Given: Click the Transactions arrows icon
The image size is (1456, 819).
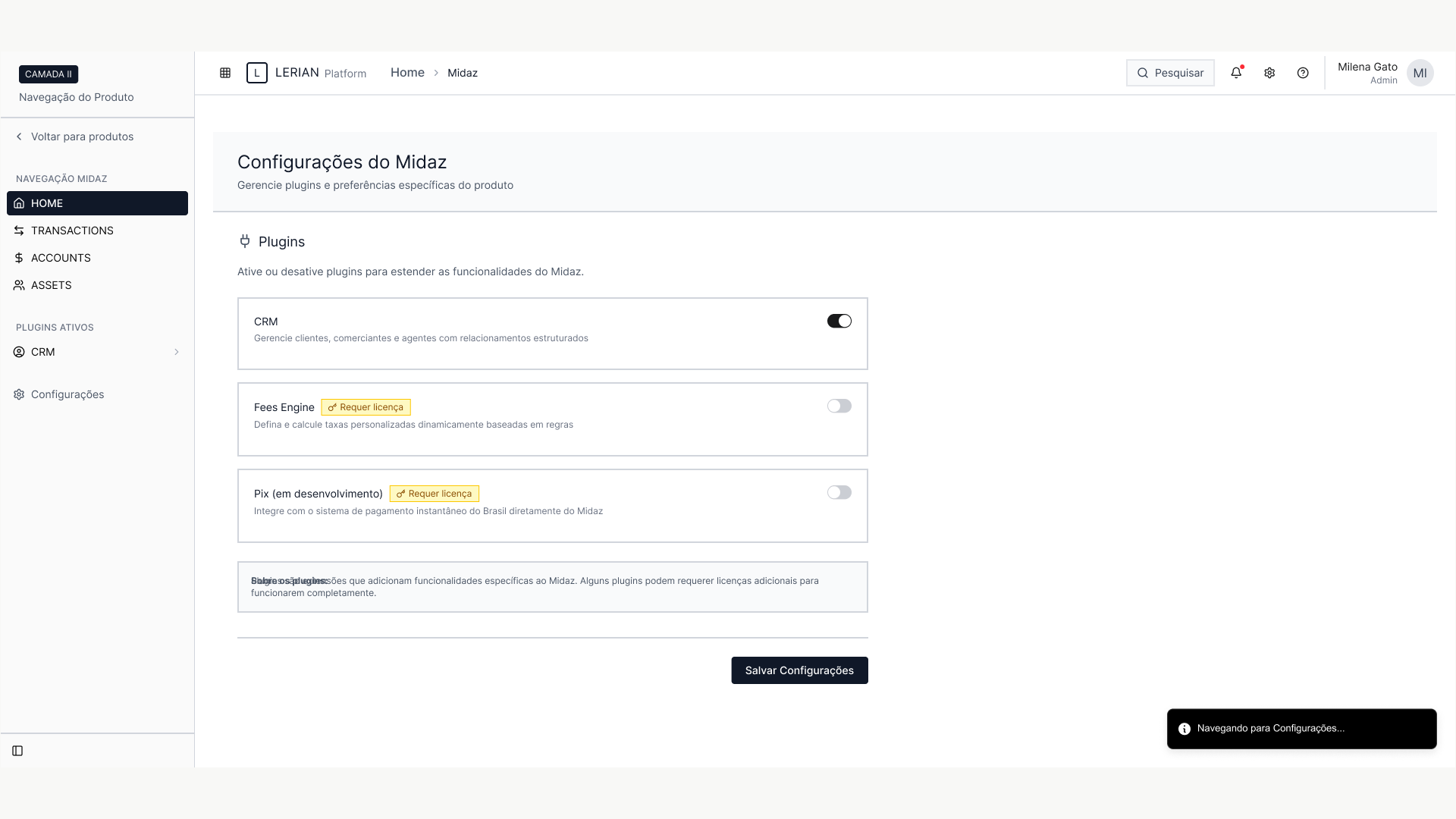Looking at the screenshot, I should (19, 231).
